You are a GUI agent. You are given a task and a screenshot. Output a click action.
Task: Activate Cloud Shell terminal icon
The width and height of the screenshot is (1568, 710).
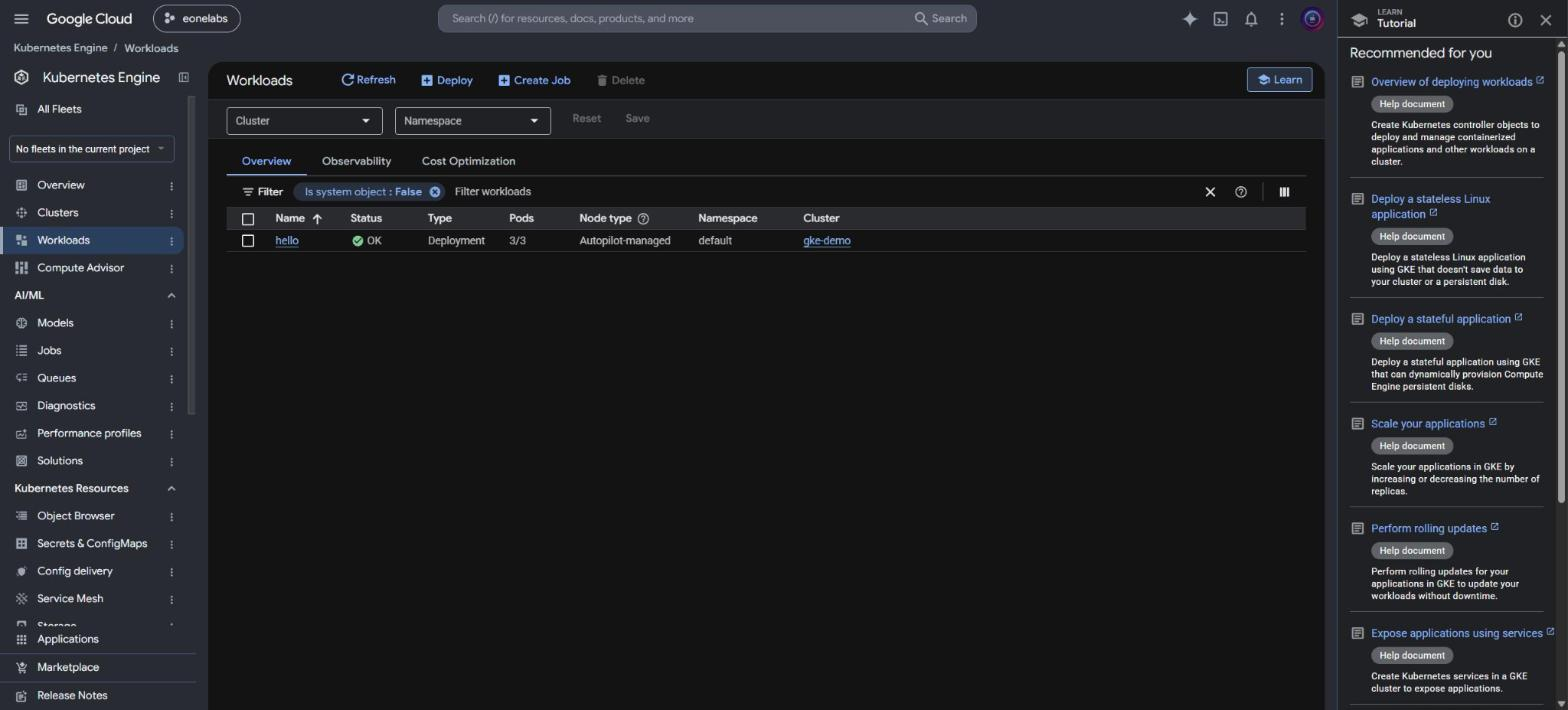(x=1220, y=19)
